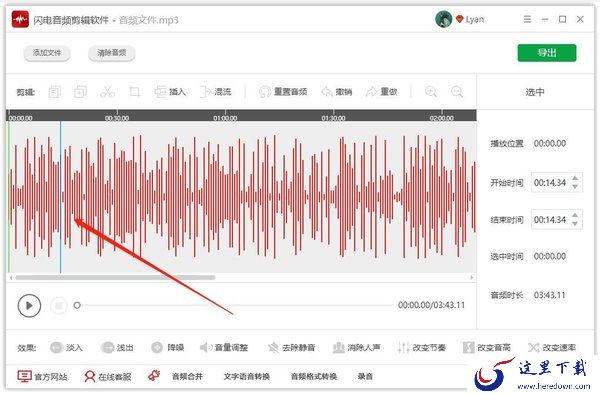Maximize the application window
The width and height of the screenshot is (600, 394).
click(x=562, y=19)
